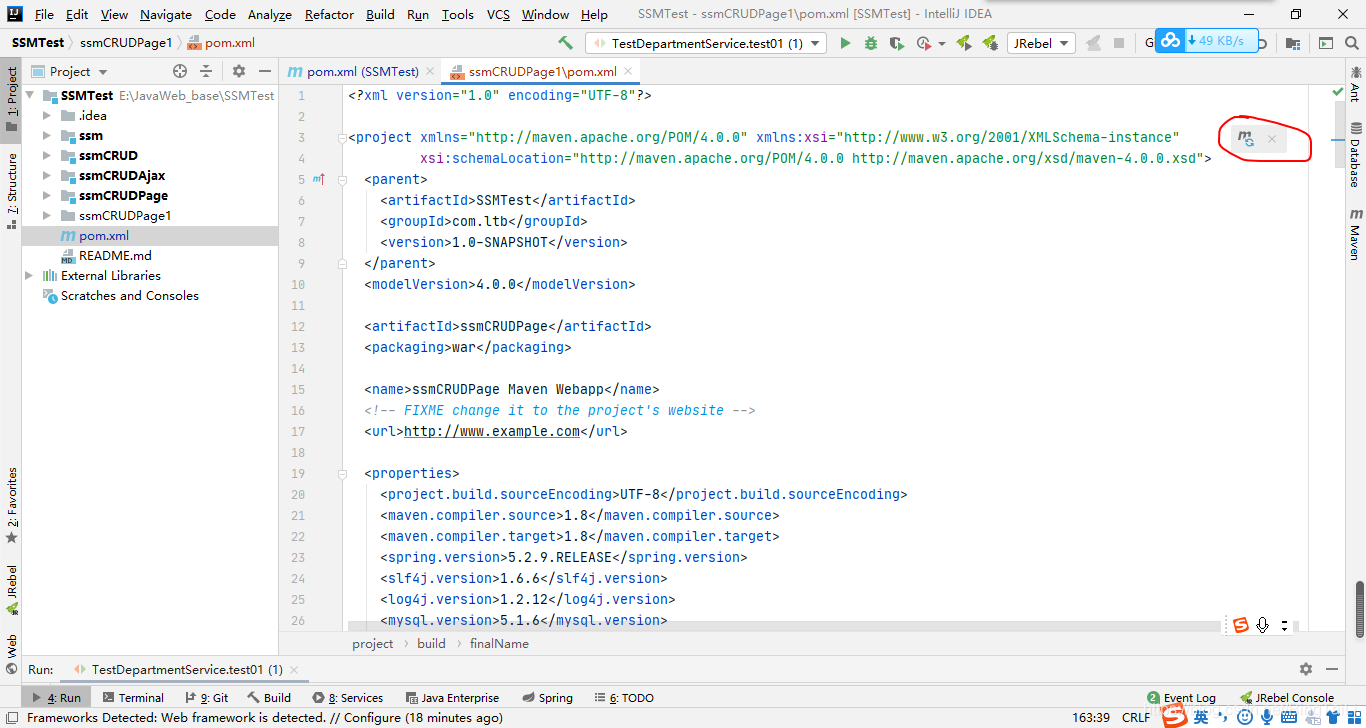Switch to pom.xml (SSMTest) editor tab
The image size is (1366, 728).
tap(362, 71)
